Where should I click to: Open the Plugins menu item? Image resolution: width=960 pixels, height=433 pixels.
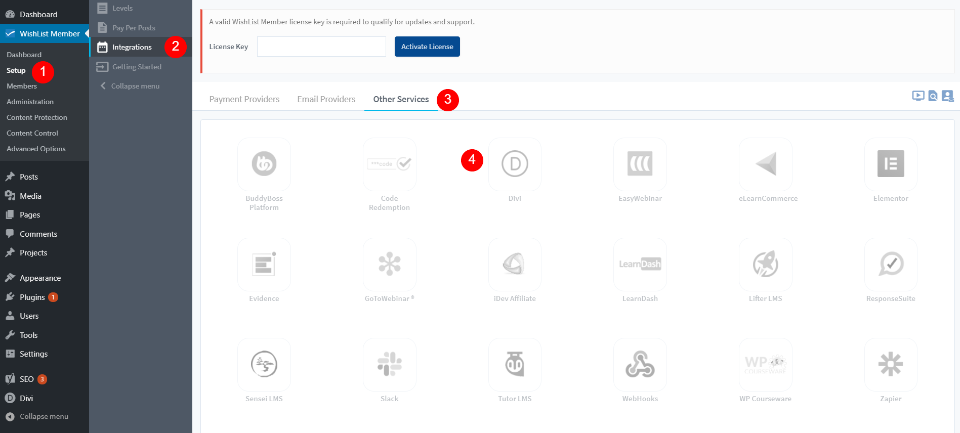pos(33,297)
